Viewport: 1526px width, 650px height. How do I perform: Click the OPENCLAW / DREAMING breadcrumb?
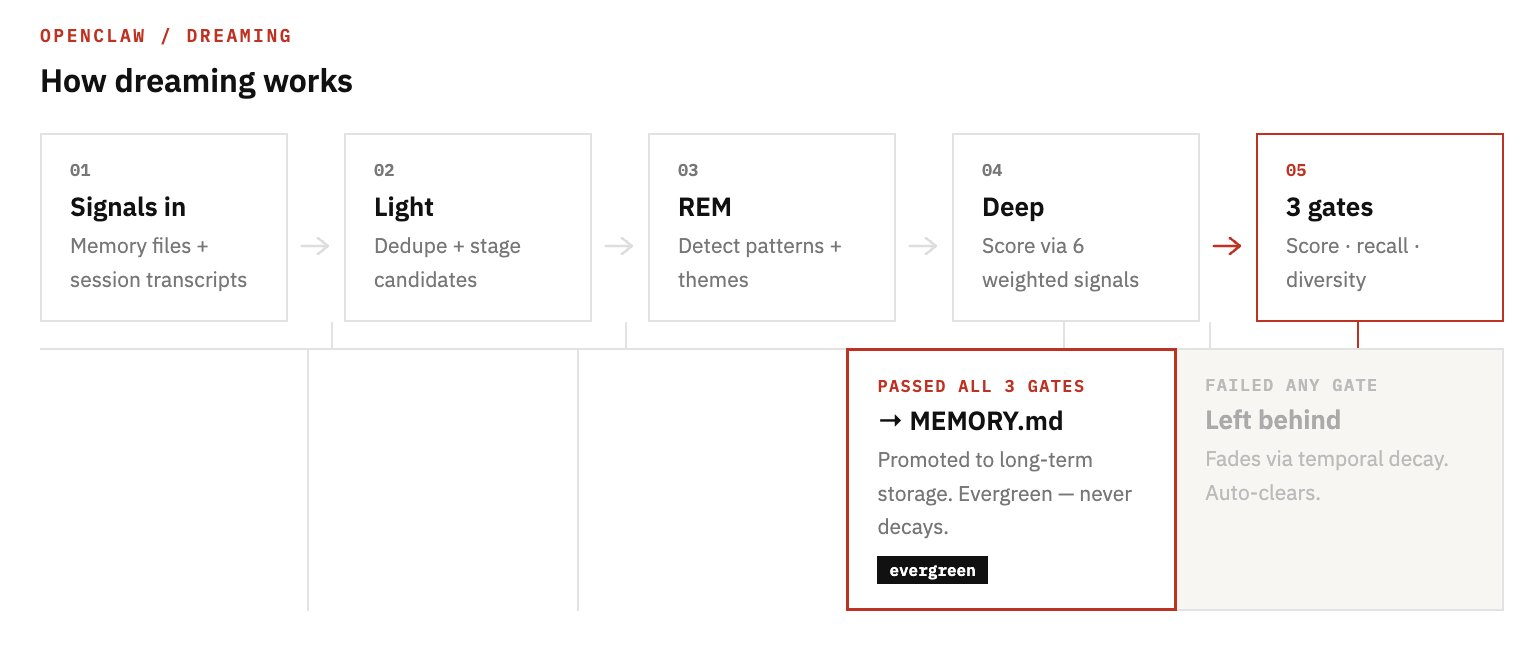(x=166, y=36)
